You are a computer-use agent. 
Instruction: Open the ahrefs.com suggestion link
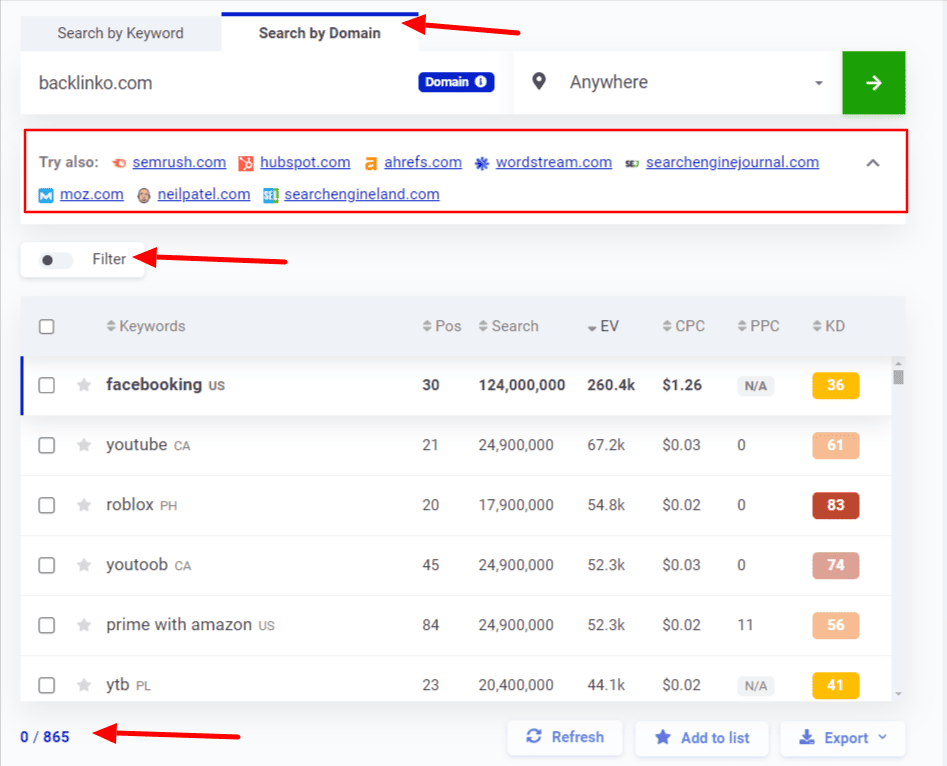tap(423, 163)
